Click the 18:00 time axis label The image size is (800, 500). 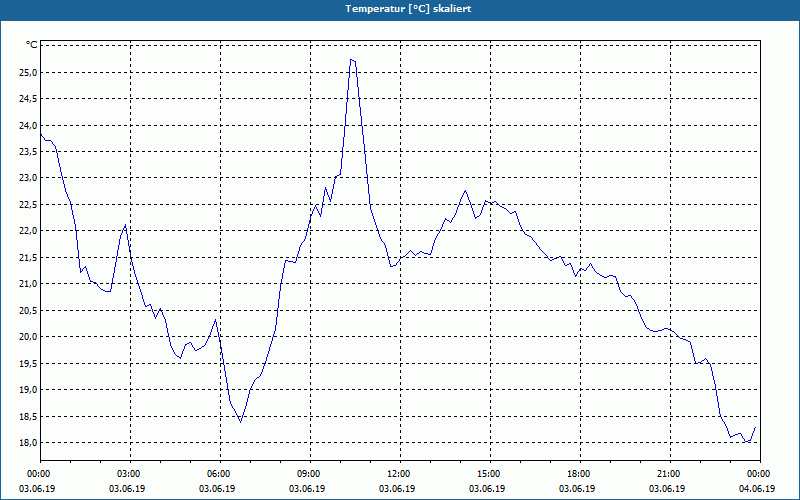(580, 474)
